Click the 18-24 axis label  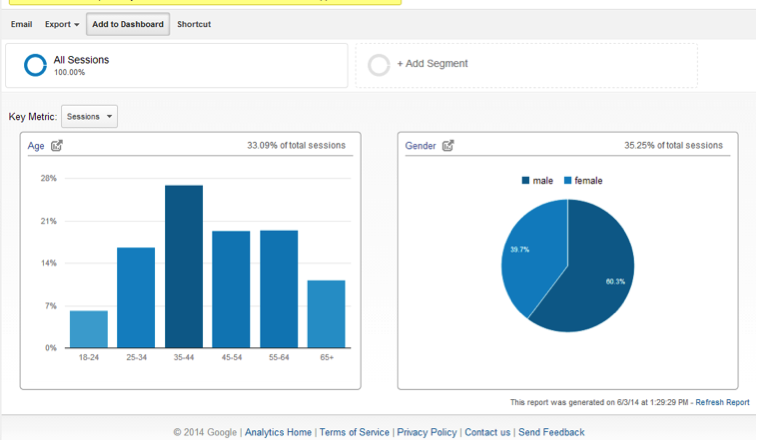pos(89,357)
